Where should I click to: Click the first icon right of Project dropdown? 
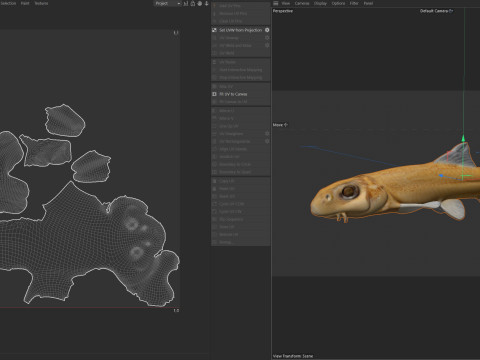pyautogui.click(x=186, y=3)
